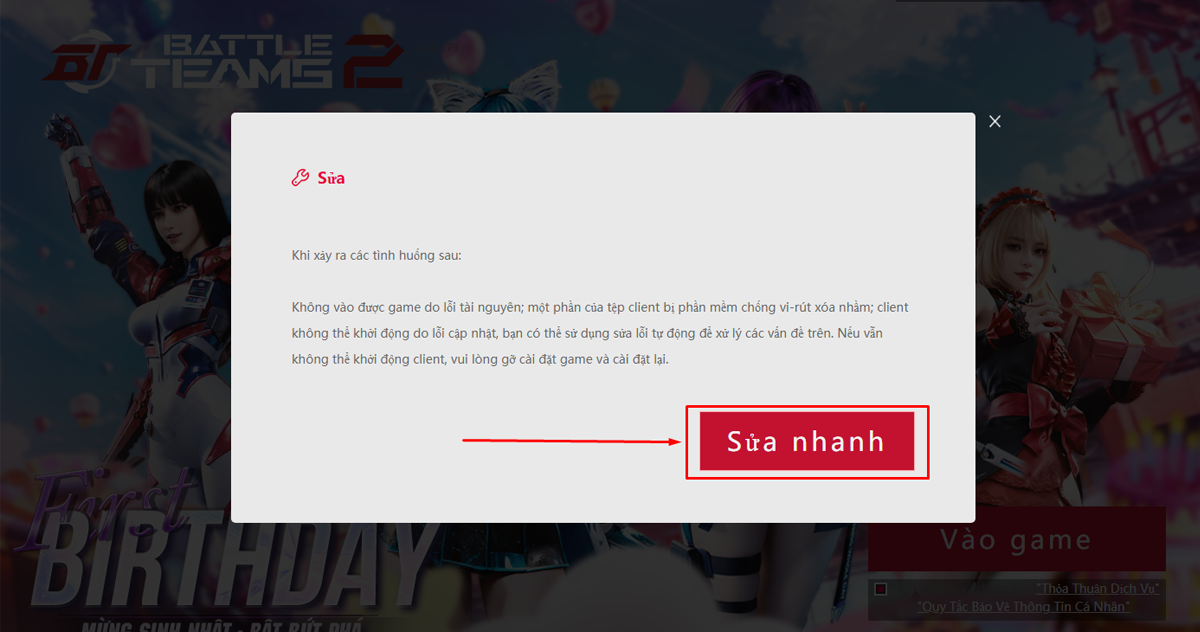Viewport: 1200px width, 632px height.
Task: Click the repair description paragraph
Action: point(600,333)
